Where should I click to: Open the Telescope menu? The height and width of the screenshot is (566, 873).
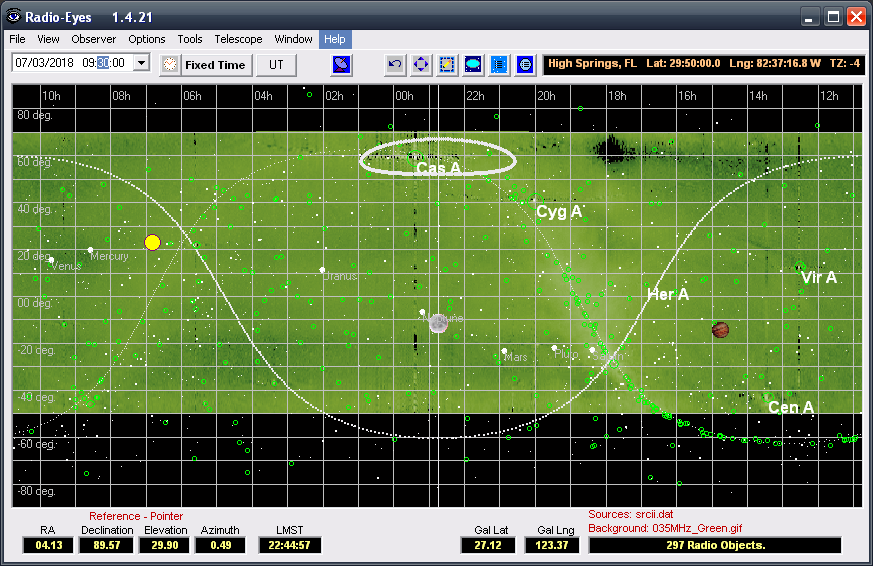[238, 39]
